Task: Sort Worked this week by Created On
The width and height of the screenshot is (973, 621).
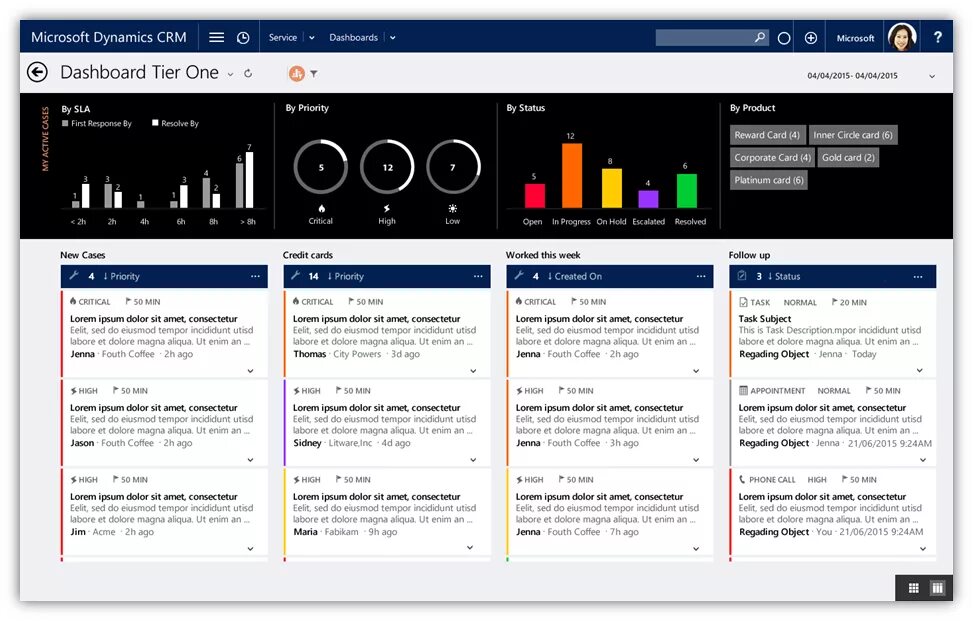Action: (575, 276)
